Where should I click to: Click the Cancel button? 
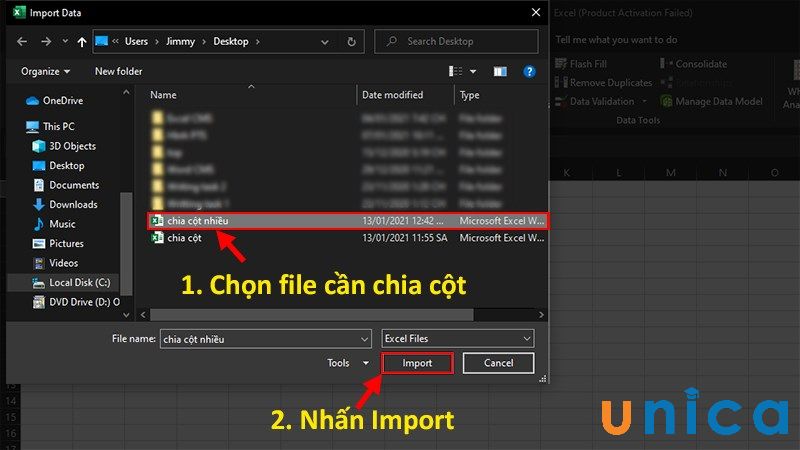tap(498, 363)
